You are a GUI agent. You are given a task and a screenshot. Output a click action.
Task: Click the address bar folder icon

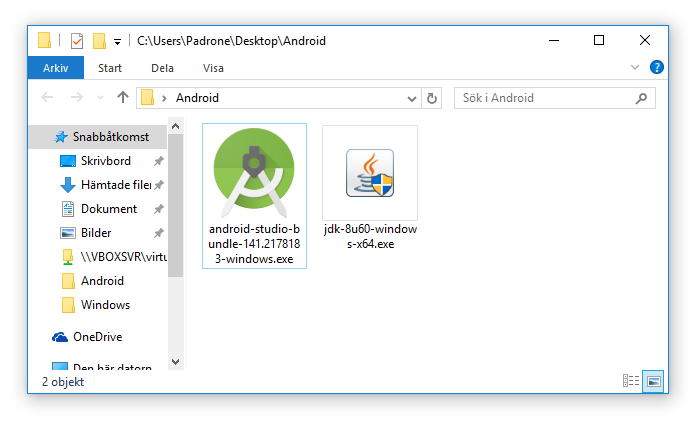pyautogui.click(x=147, y=97)
